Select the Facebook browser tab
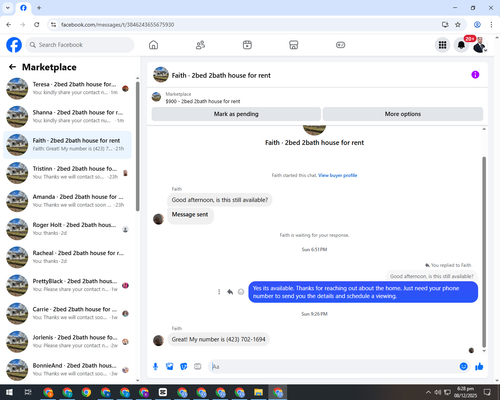The width and height of the screenshot is (500, 400). 23,7
